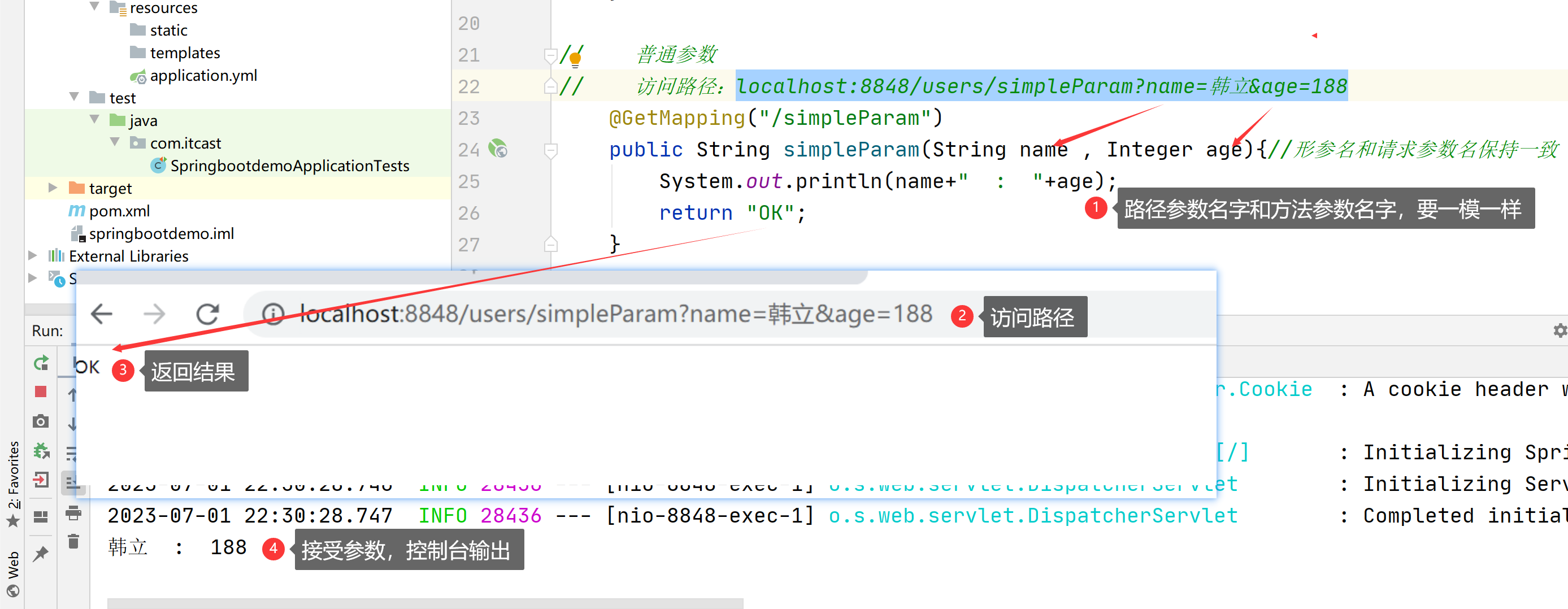Open Run panel settings gear icon
This screenshot has height=609, width=1568.
(x=1560, y=330)
